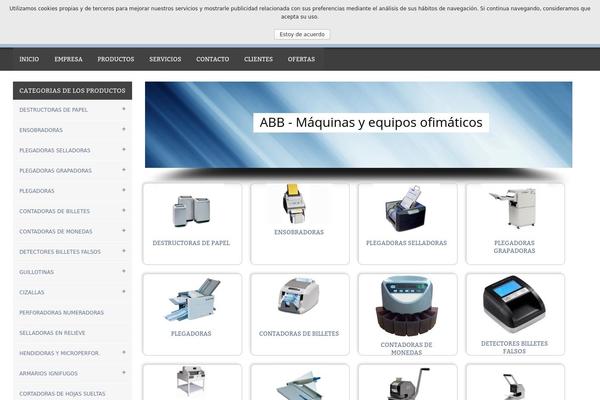
Task: Click the numbering perforator product image
Action: (408, 384)
